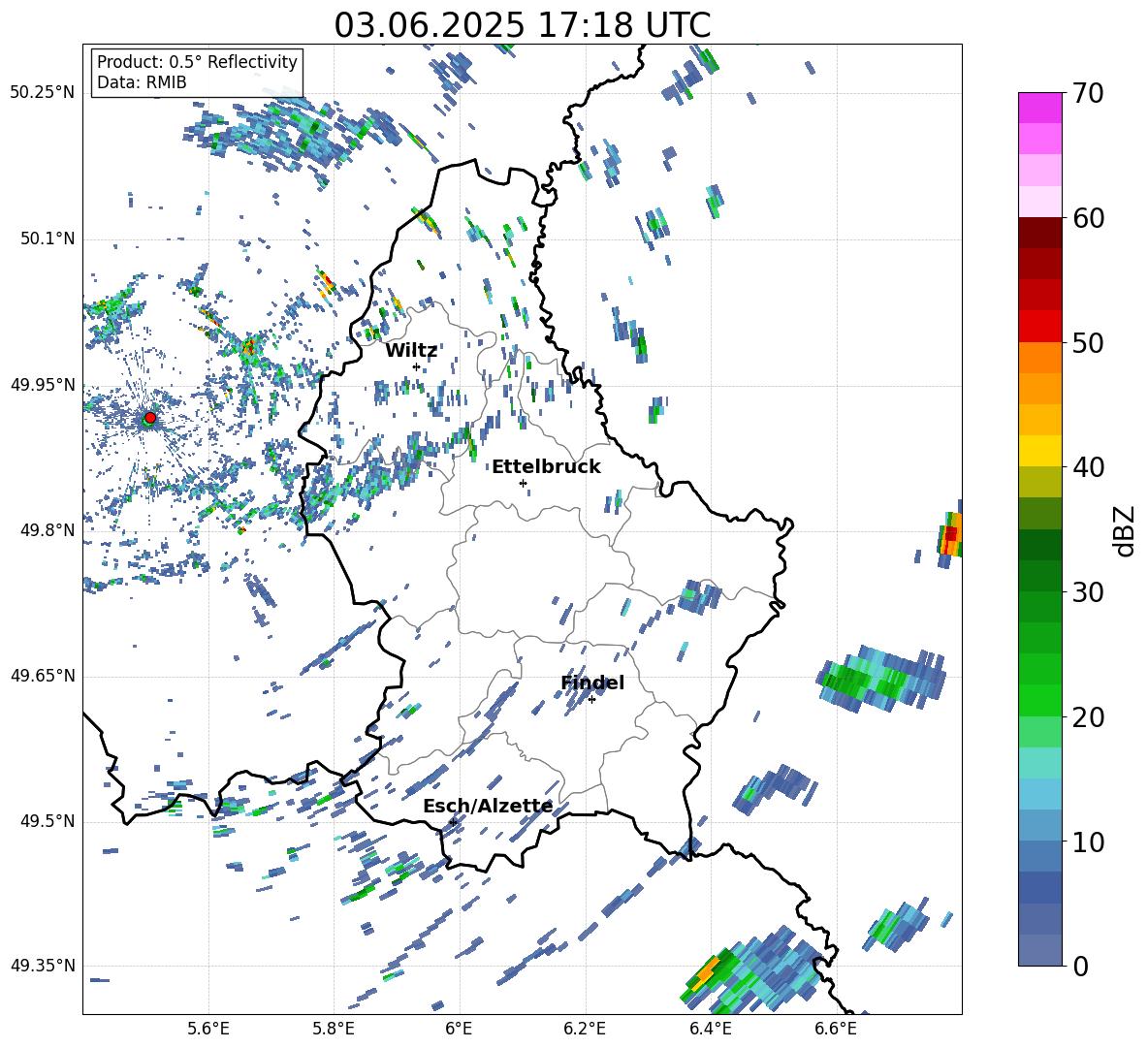Click the dark red swatch just below 60 dBZ

1039,232
